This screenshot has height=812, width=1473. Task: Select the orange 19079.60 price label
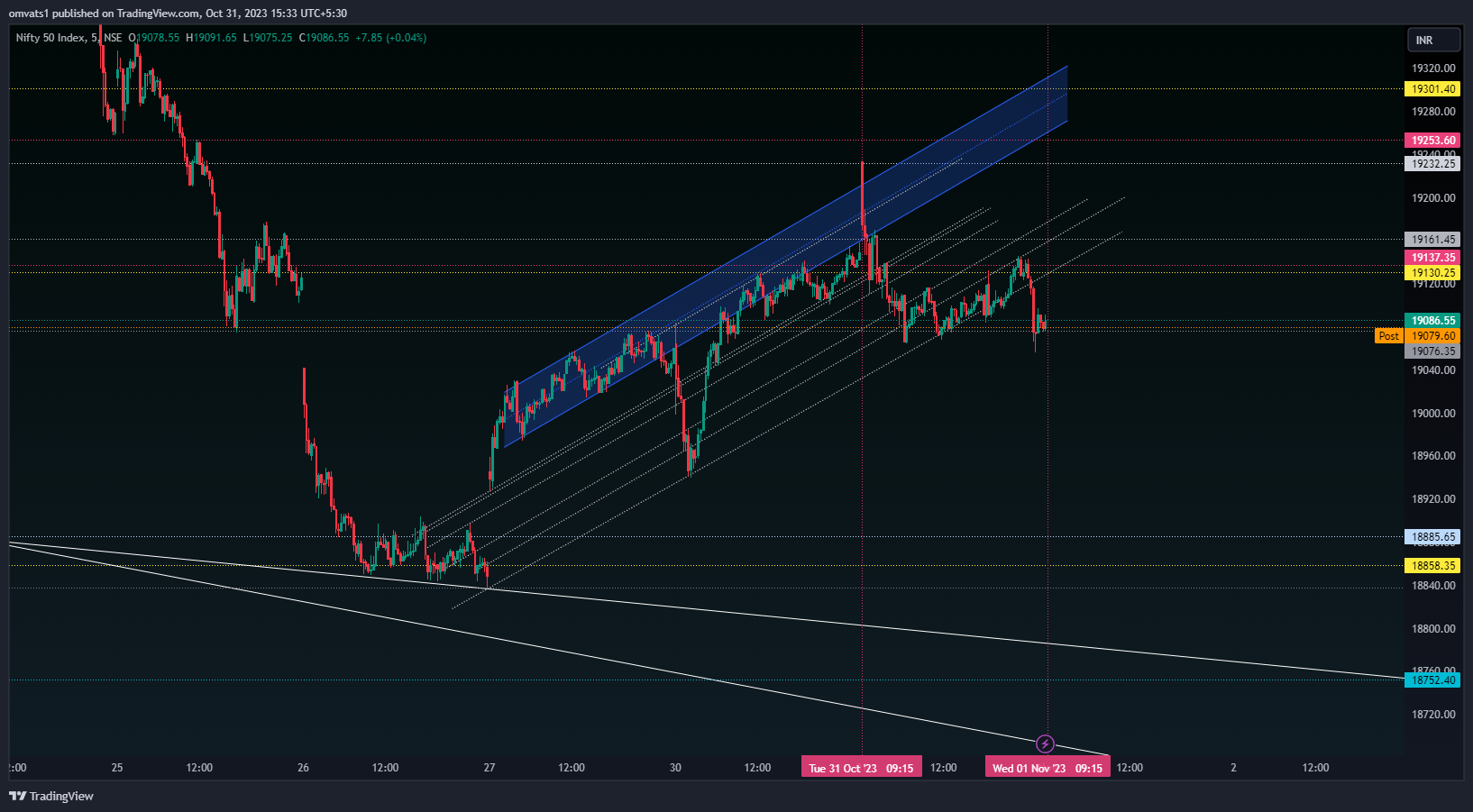1432,336
